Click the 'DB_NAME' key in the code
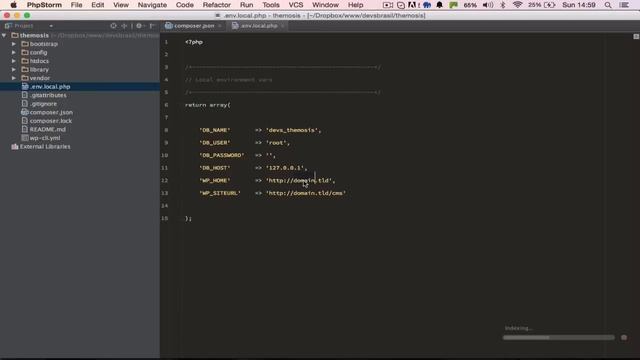The image size is (640, 360). point(215,130)
